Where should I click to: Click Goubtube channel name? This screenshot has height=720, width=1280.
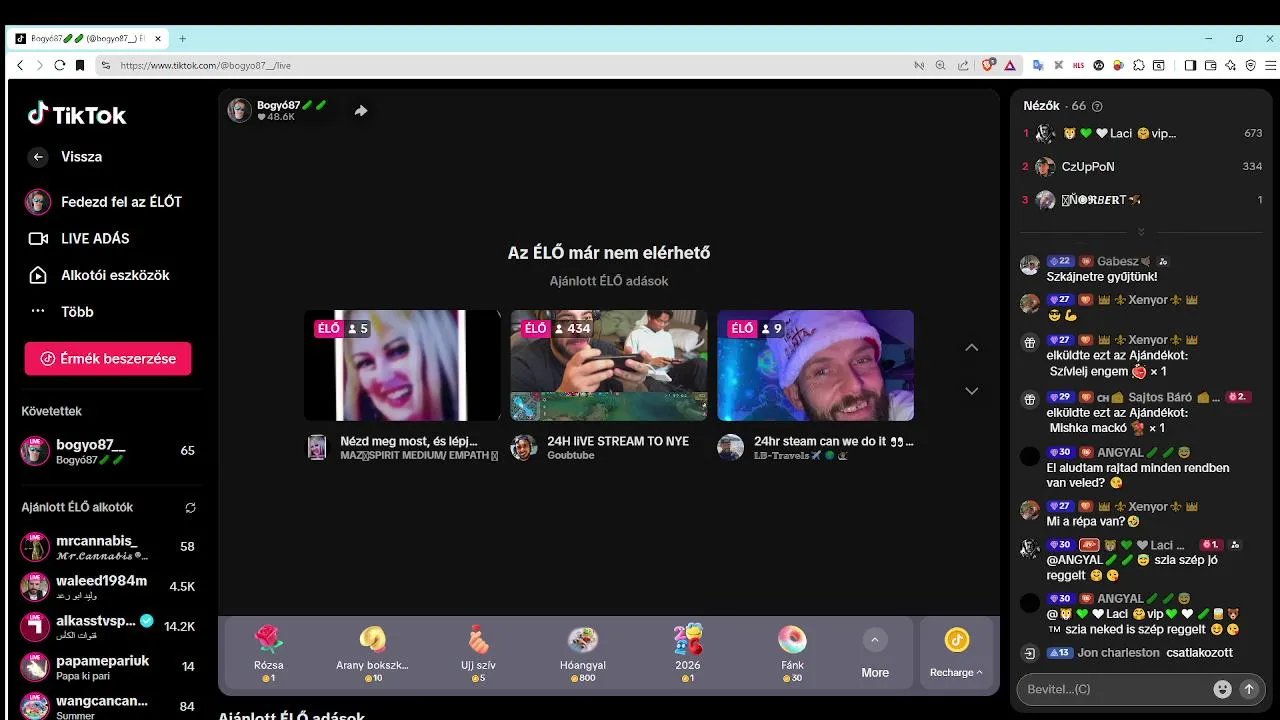pyautogui.click(x=571, y=456)
